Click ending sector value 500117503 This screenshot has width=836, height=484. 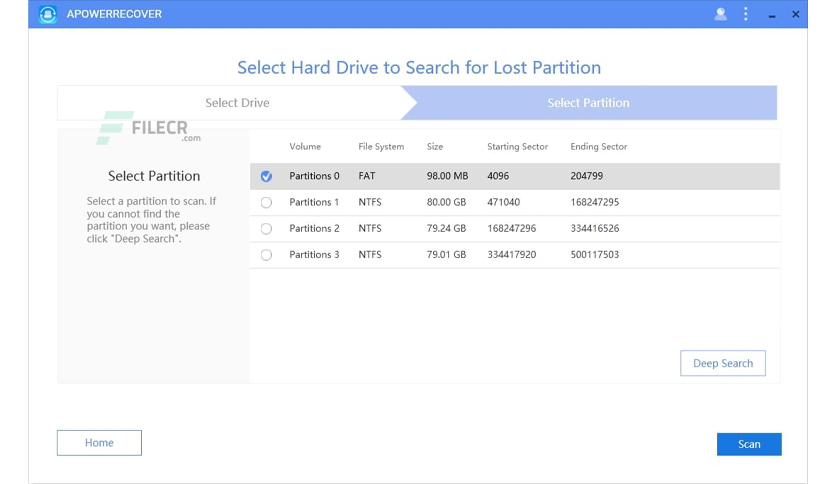pyautogui.click(x=594, y=254)
